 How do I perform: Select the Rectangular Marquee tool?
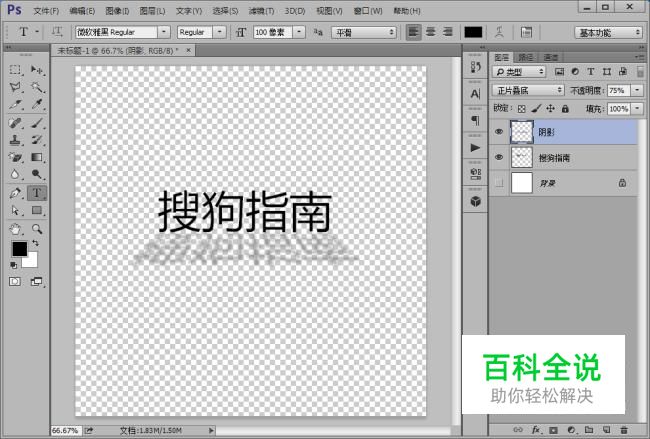pyautogui.click(x=15, y=70)
